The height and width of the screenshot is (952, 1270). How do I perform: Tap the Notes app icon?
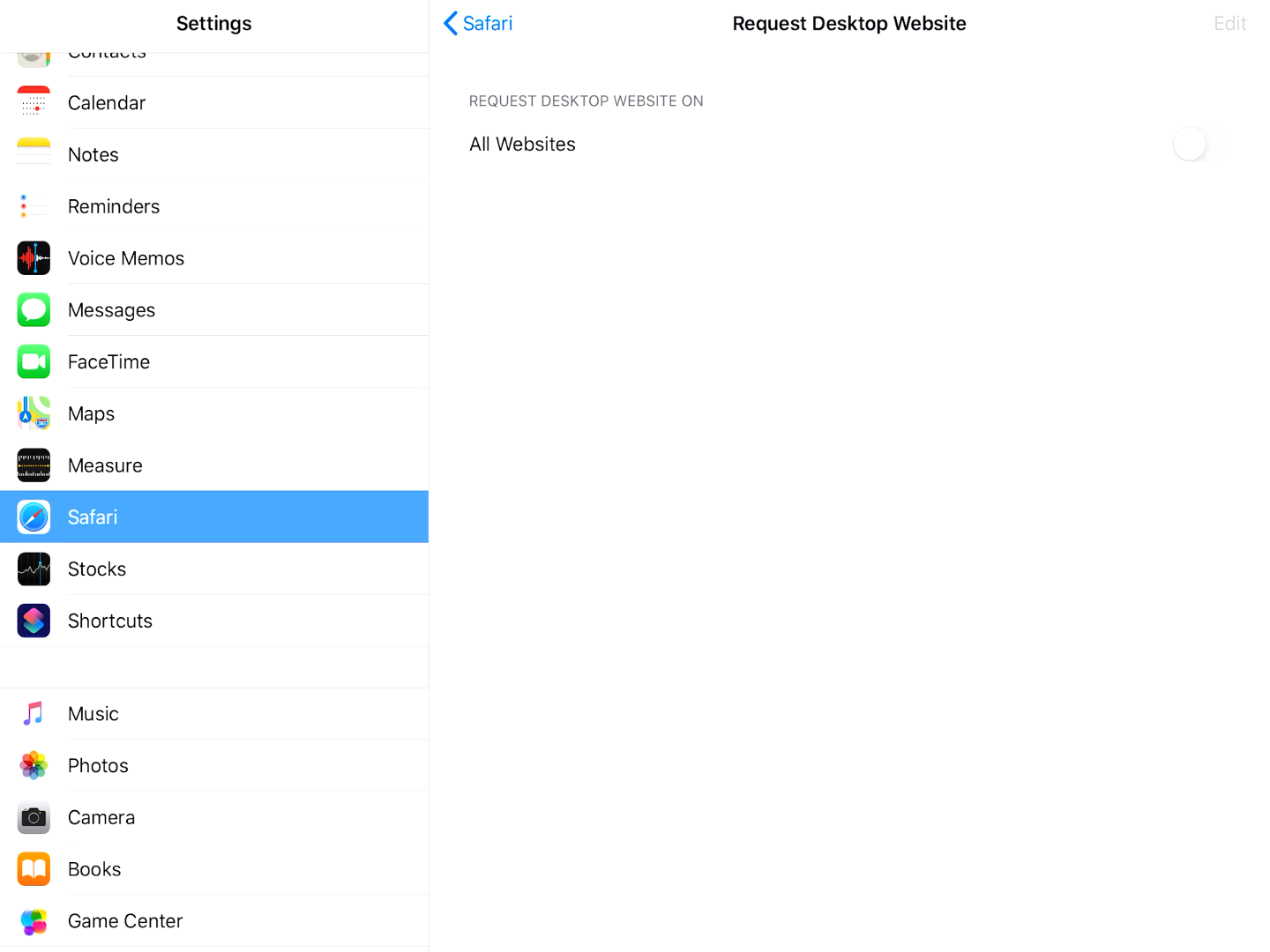pyautogui.click(x=34, y=154)
